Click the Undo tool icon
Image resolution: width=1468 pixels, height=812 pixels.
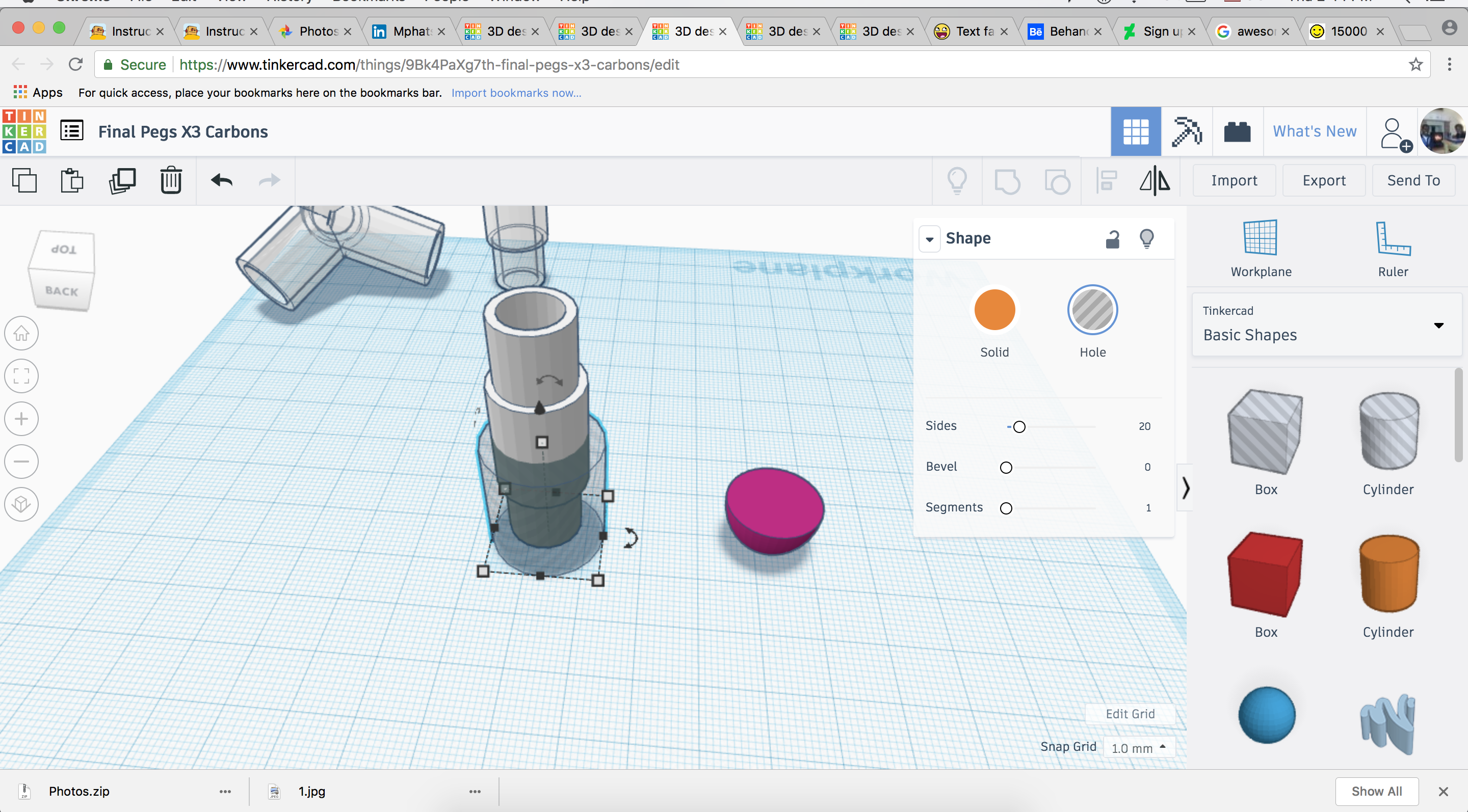(x=221, y=180)
